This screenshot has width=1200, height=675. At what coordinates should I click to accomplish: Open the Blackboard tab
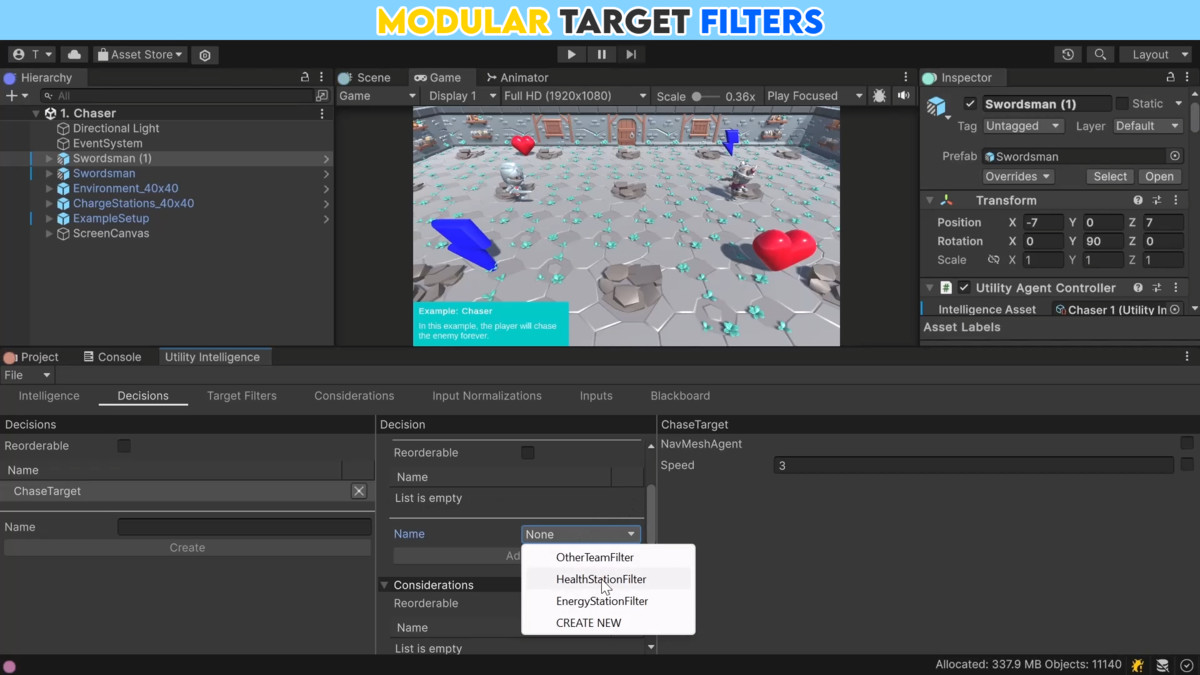tap(680, 396)
